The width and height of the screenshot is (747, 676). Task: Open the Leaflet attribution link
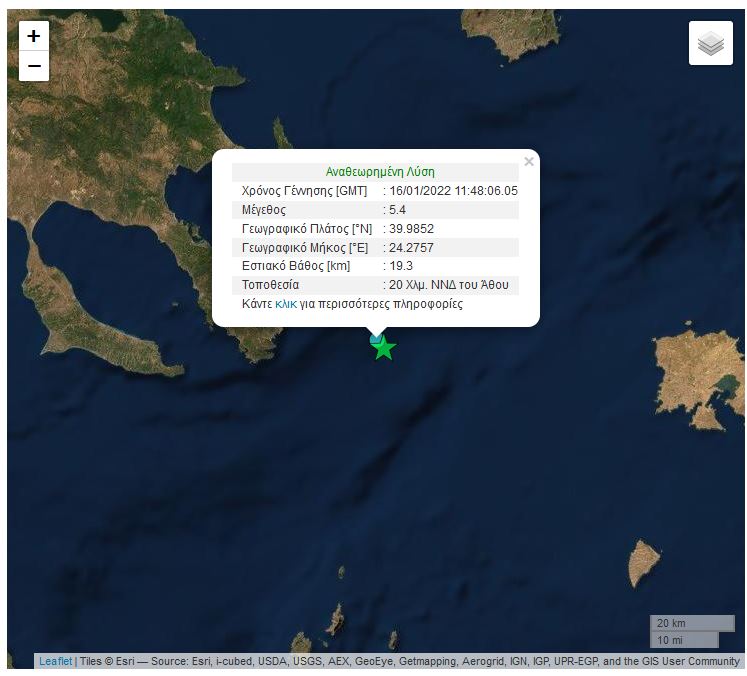tap(55, 661)
